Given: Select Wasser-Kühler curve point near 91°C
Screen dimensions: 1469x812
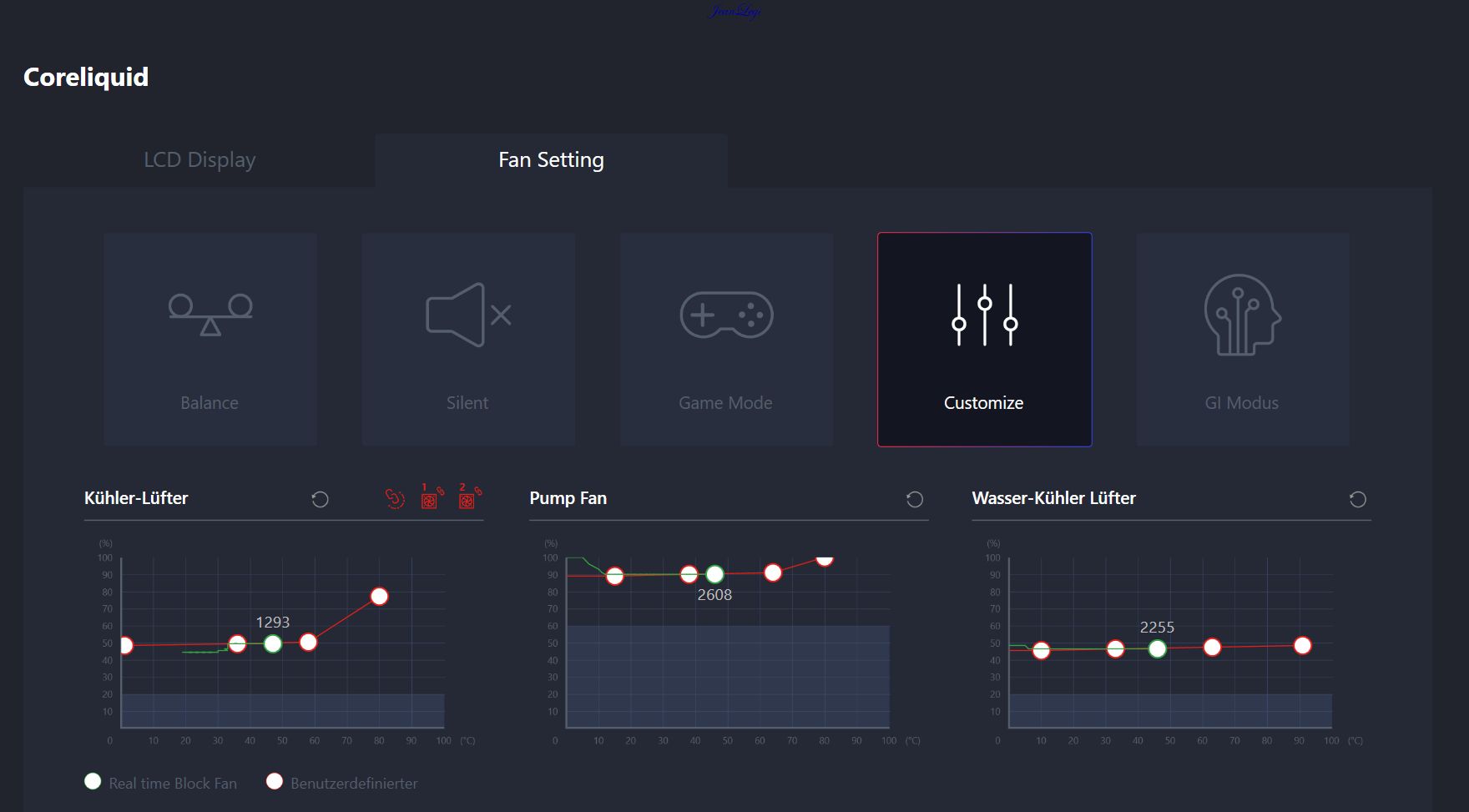Looking at the screenshot, I should [x=1302, y=645].
